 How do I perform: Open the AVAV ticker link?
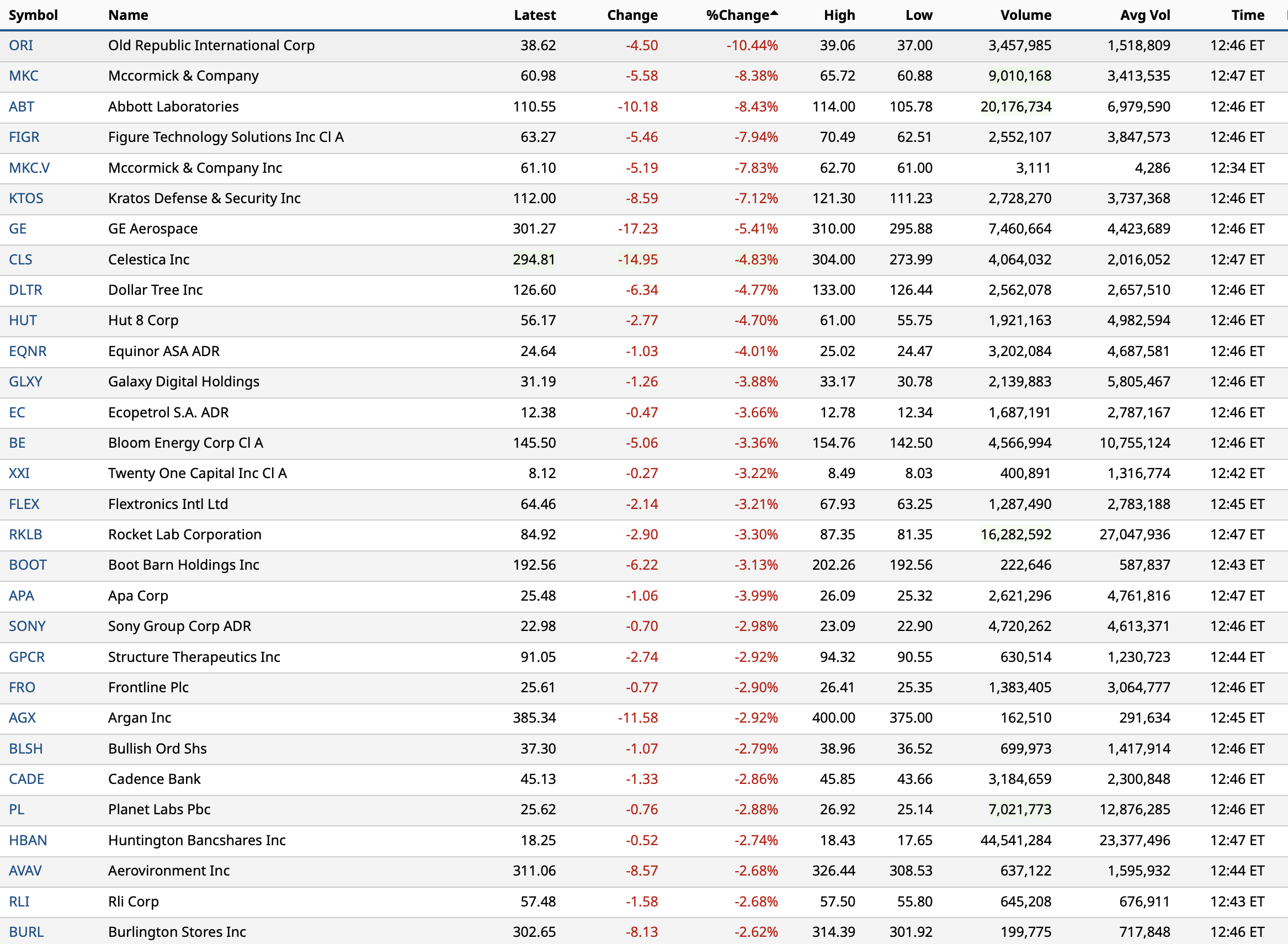point(25,871)
